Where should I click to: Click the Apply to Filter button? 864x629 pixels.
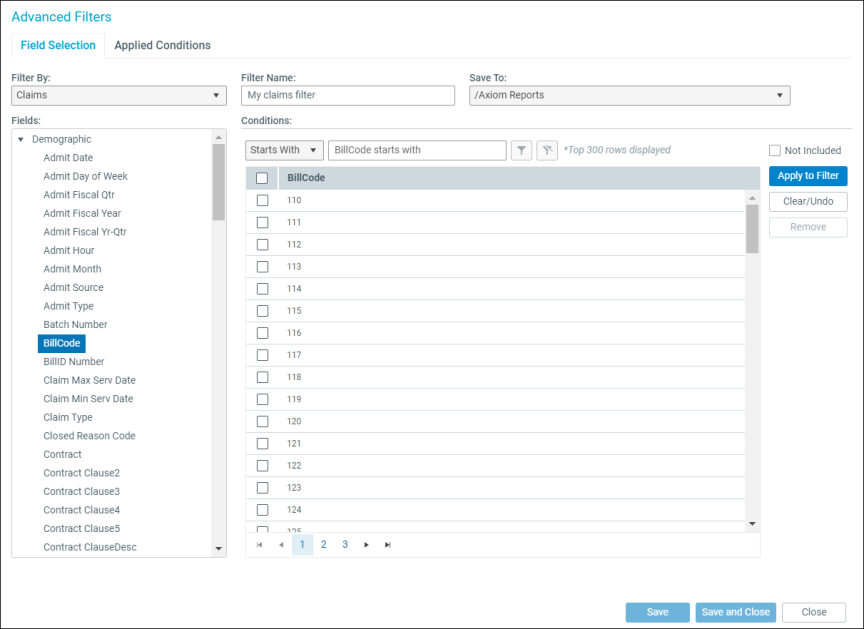tap(808, 176)
